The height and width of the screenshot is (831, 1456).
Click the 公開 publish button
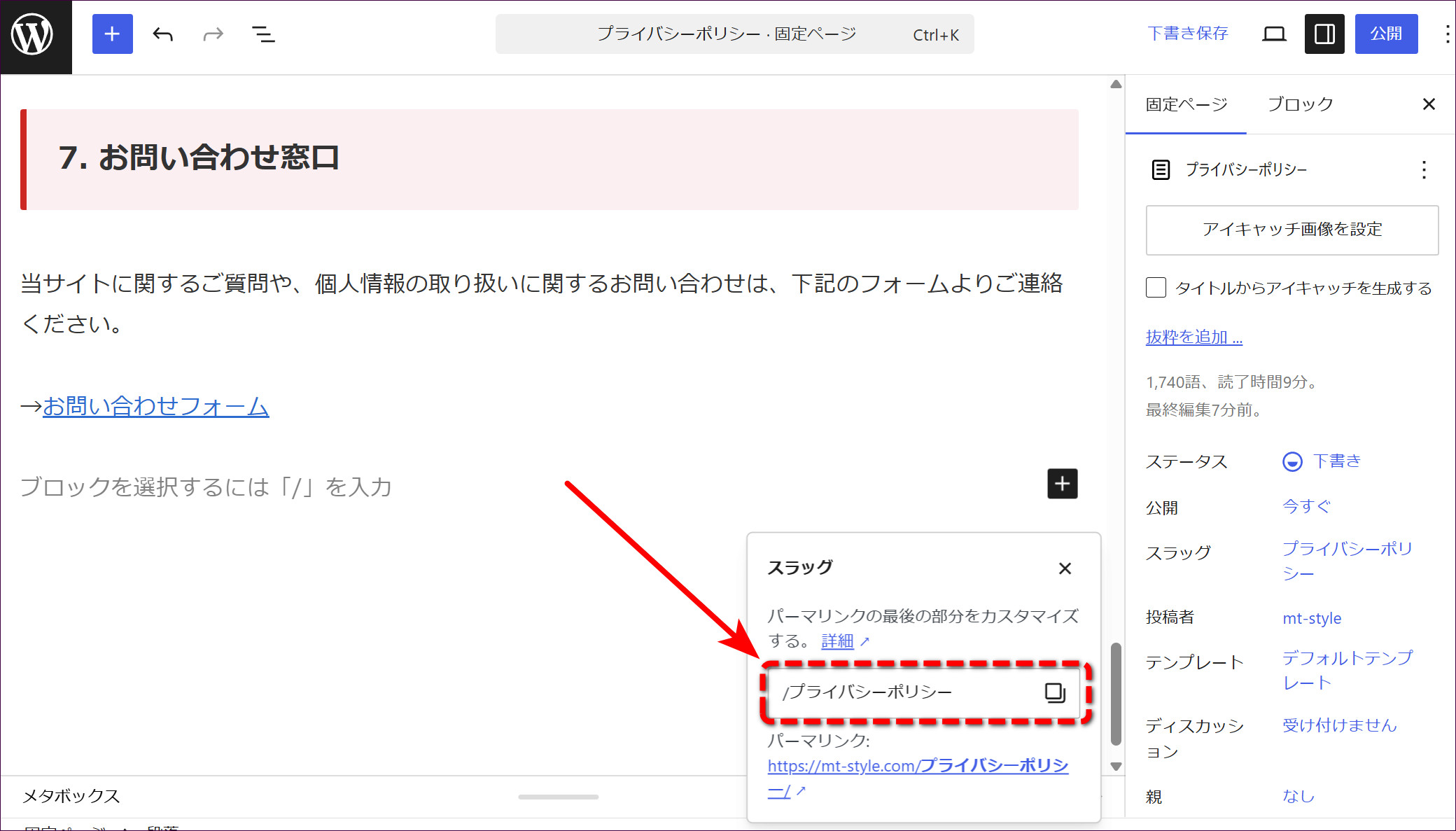(x=1386, y=34)
